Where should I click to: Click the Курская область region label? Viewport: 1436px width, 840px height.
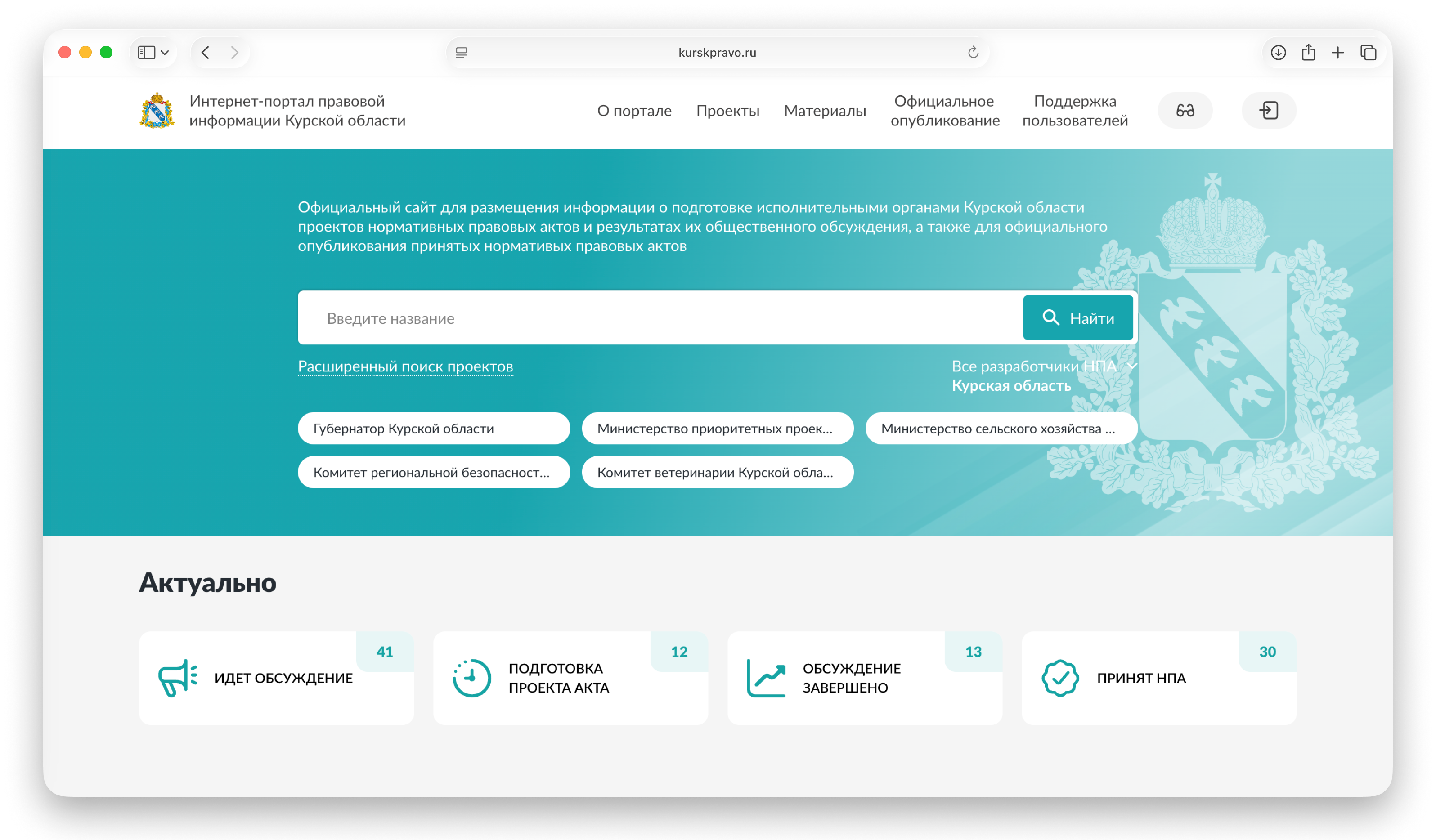1011,385
